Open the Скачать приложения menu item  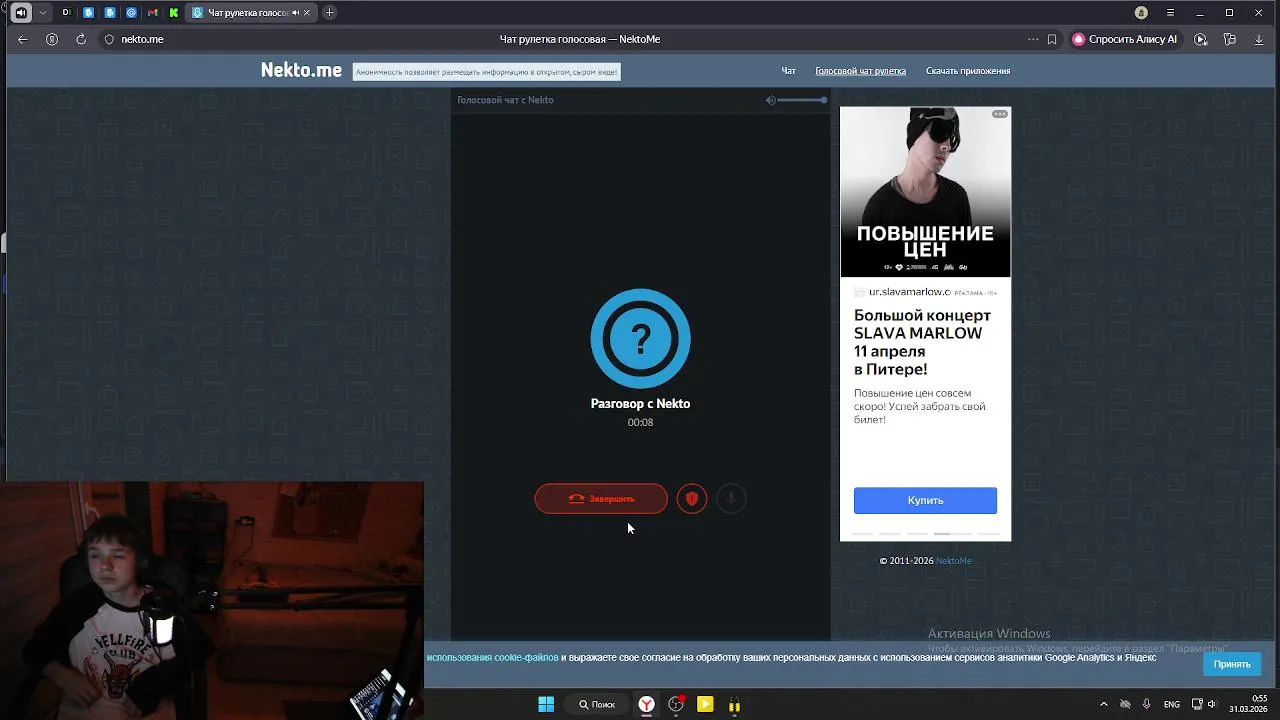(968, 71)
